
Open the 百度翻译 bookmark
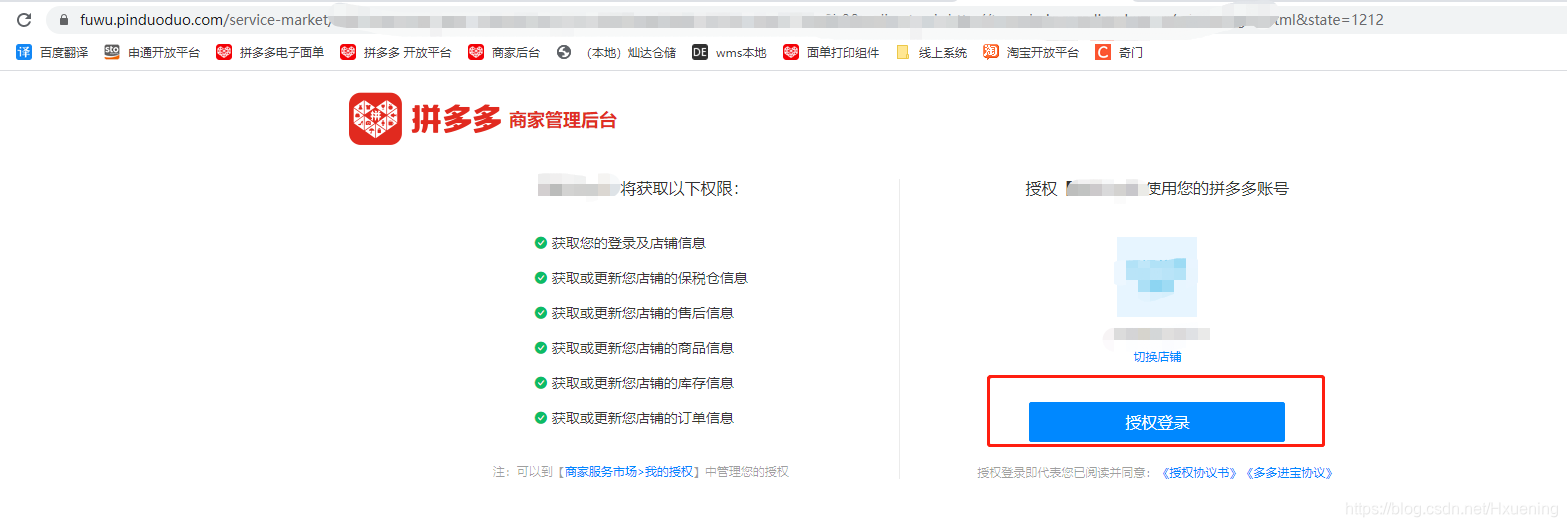click(52, 52)
